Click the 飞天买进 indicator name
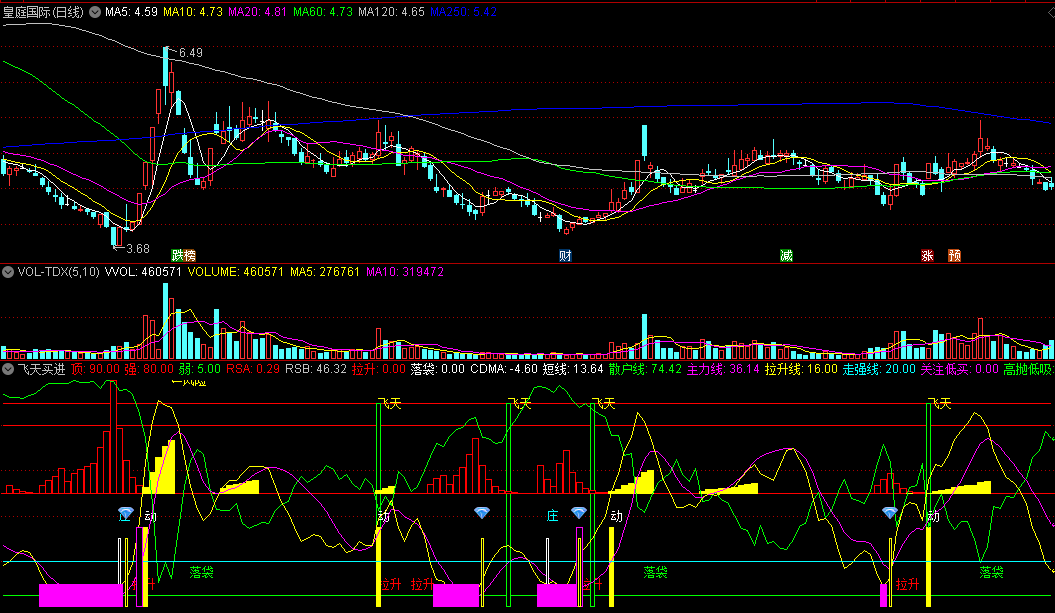Viewport: 1055px width, 613px height. [x=41, y=369]
